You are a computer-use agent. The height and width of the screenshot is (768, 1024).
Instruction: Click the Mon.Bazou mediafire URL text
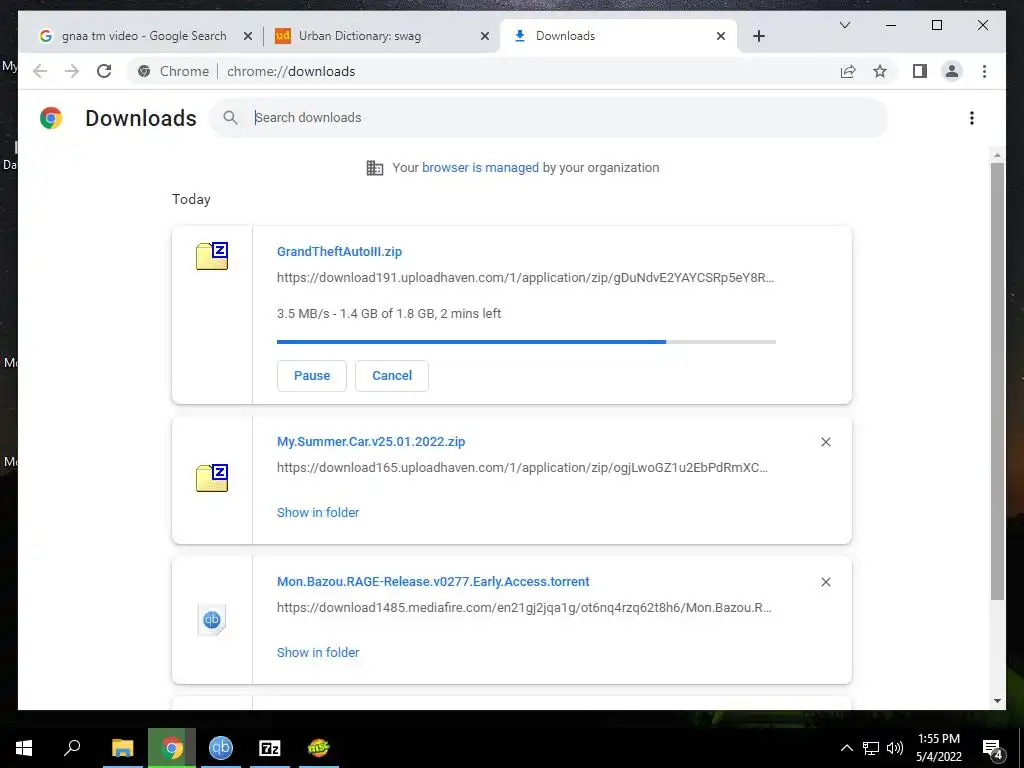pos(524,607)
